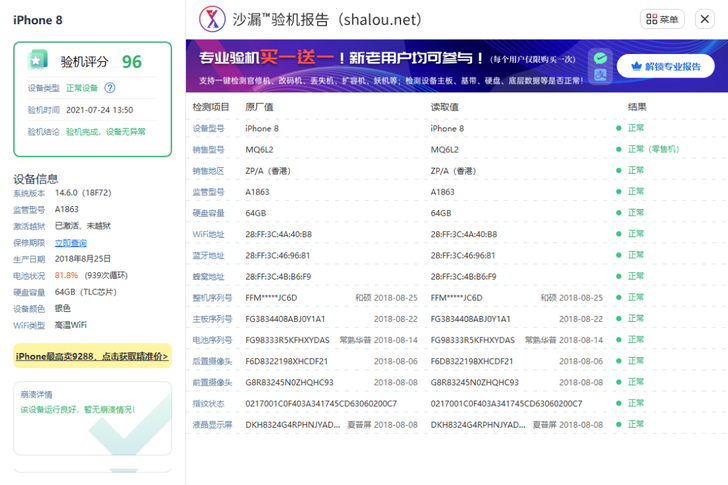Screen dimensions: 728x485
Task: Click the 读取值 column header
Action: [444, 107]
